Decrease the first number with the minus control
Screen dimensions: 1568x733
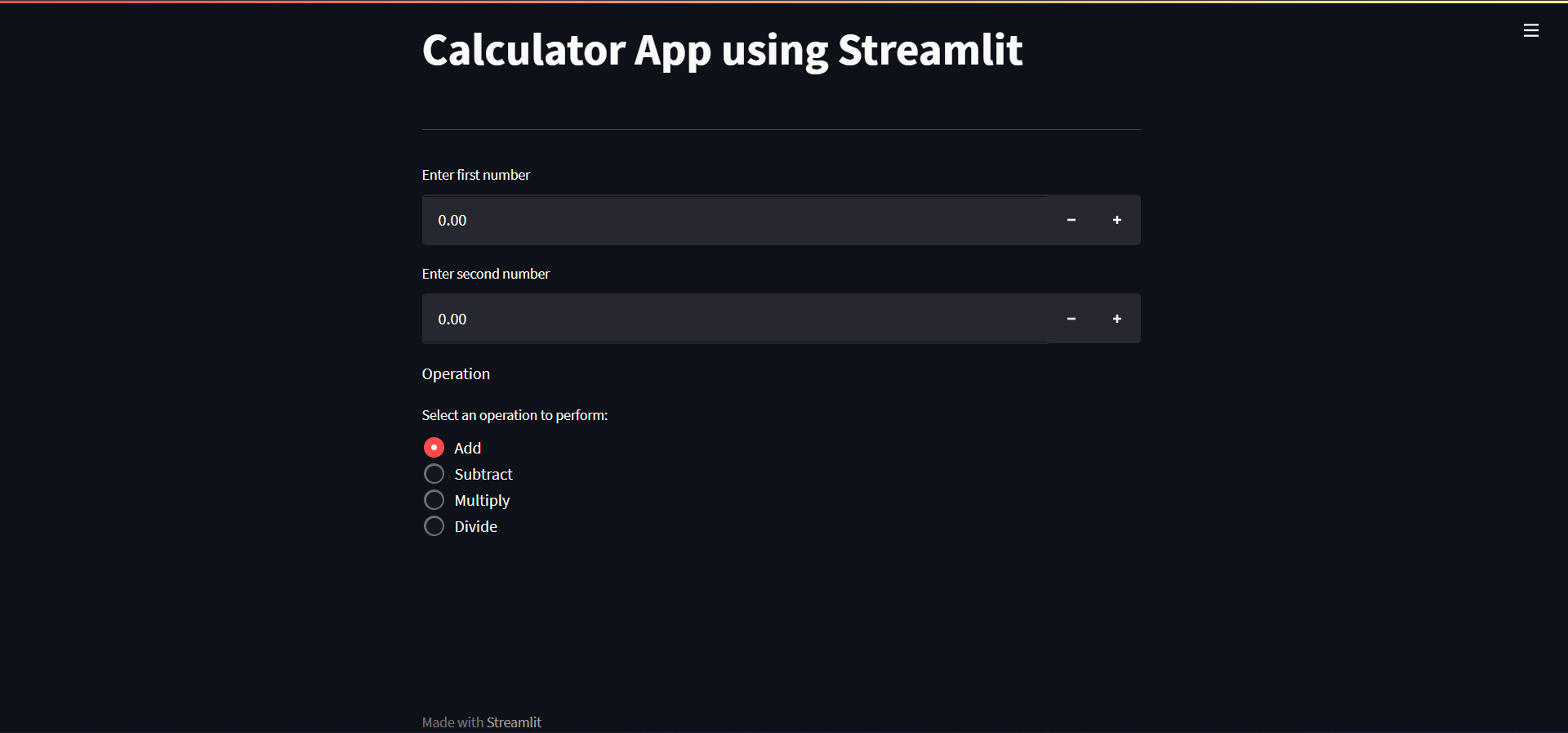(1071, 220)
